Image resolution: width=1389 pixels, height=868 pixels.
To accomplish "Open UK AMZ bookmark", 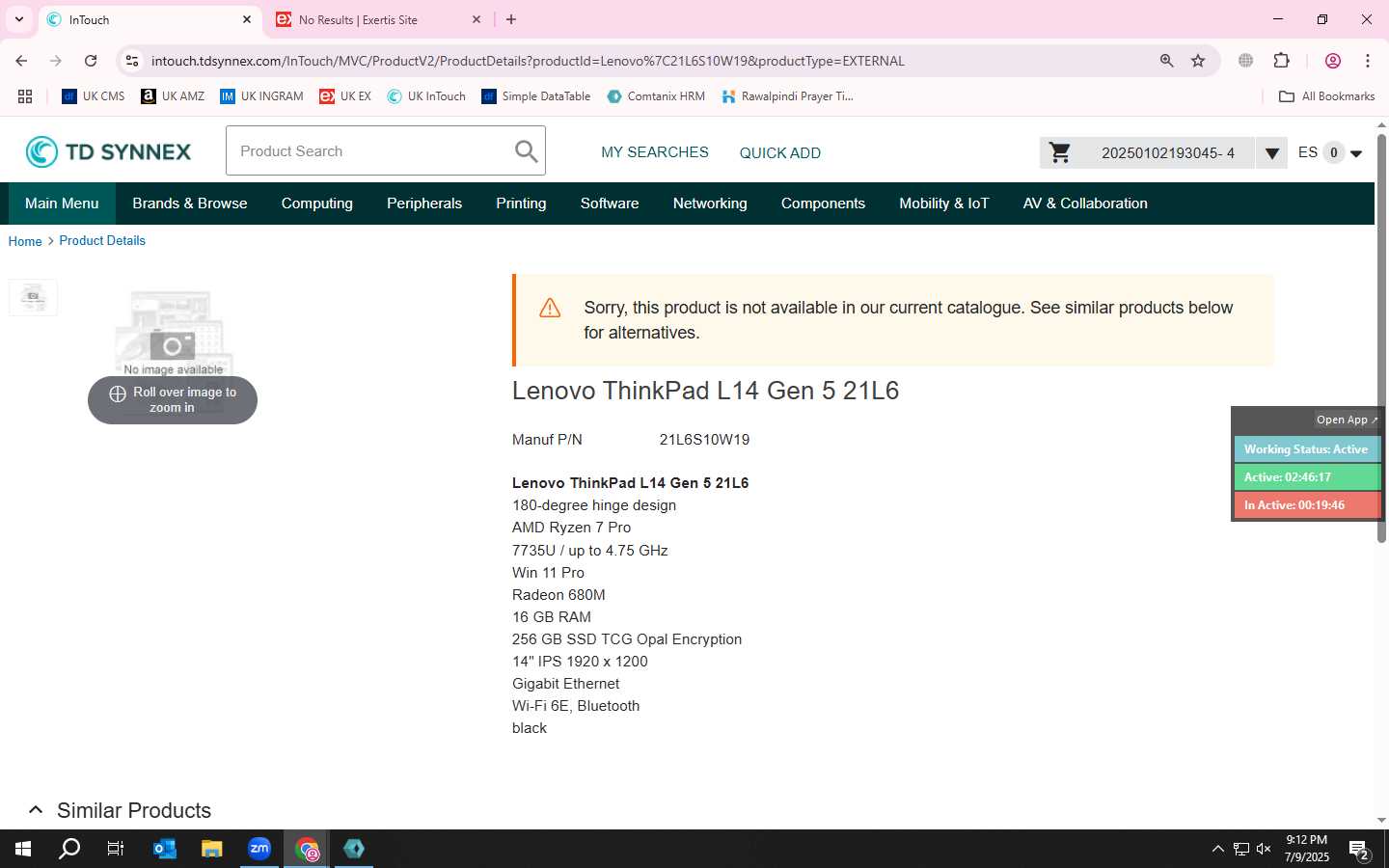I will tap(173, 96).
